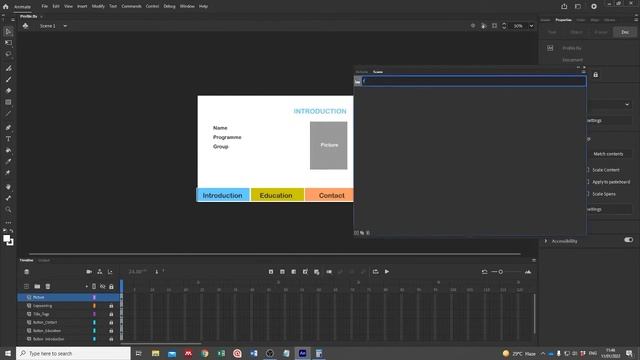Open the stage zoom percentage dropdown

[x=531, y=26]
